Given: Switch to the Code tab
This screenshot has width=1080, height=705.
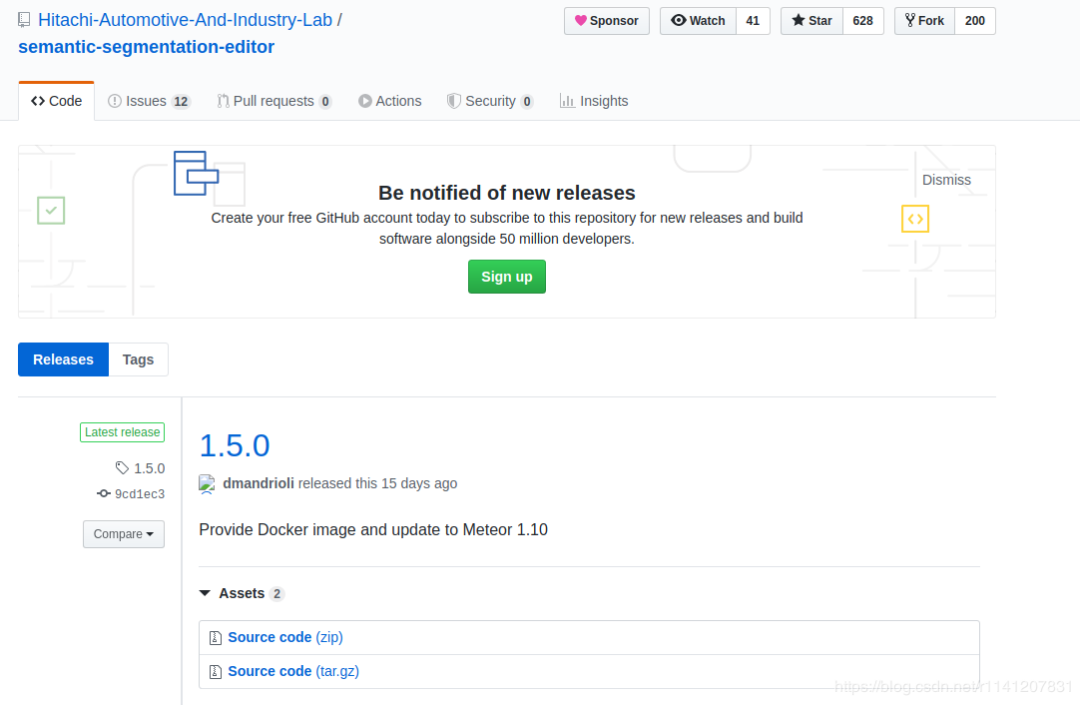Looking at the screenshot, I should 56,101.
